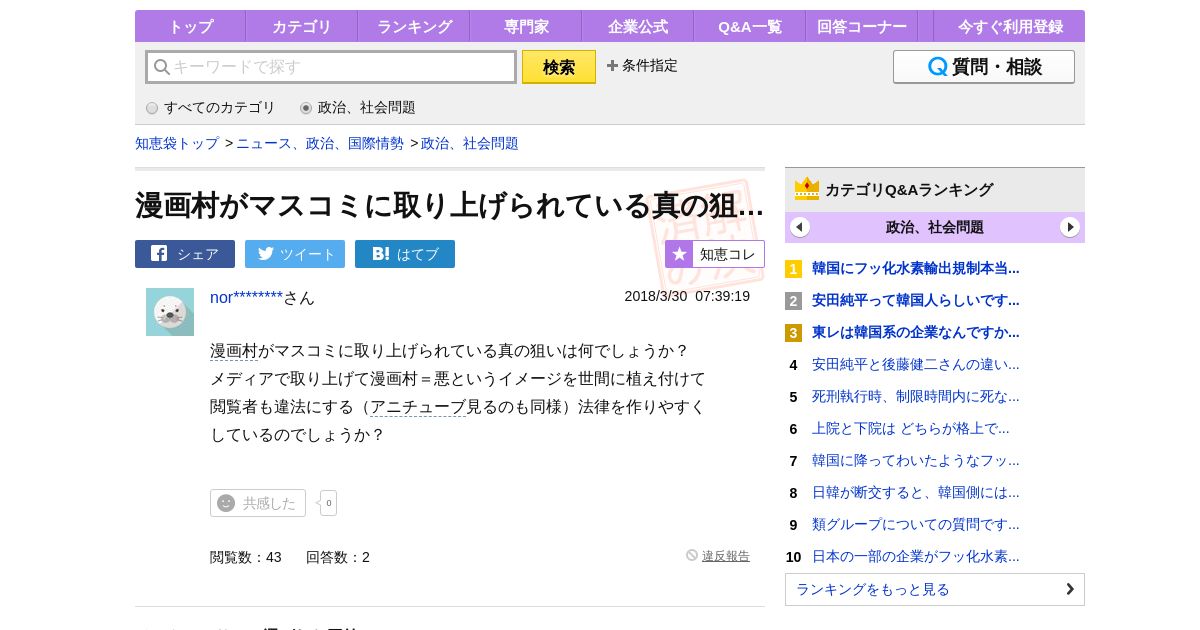The height and width of the screenshot is (630, 1200).
Task: Open rank 6 上院と下院 link
Action: pyautogui.click(x=911, y=428)
